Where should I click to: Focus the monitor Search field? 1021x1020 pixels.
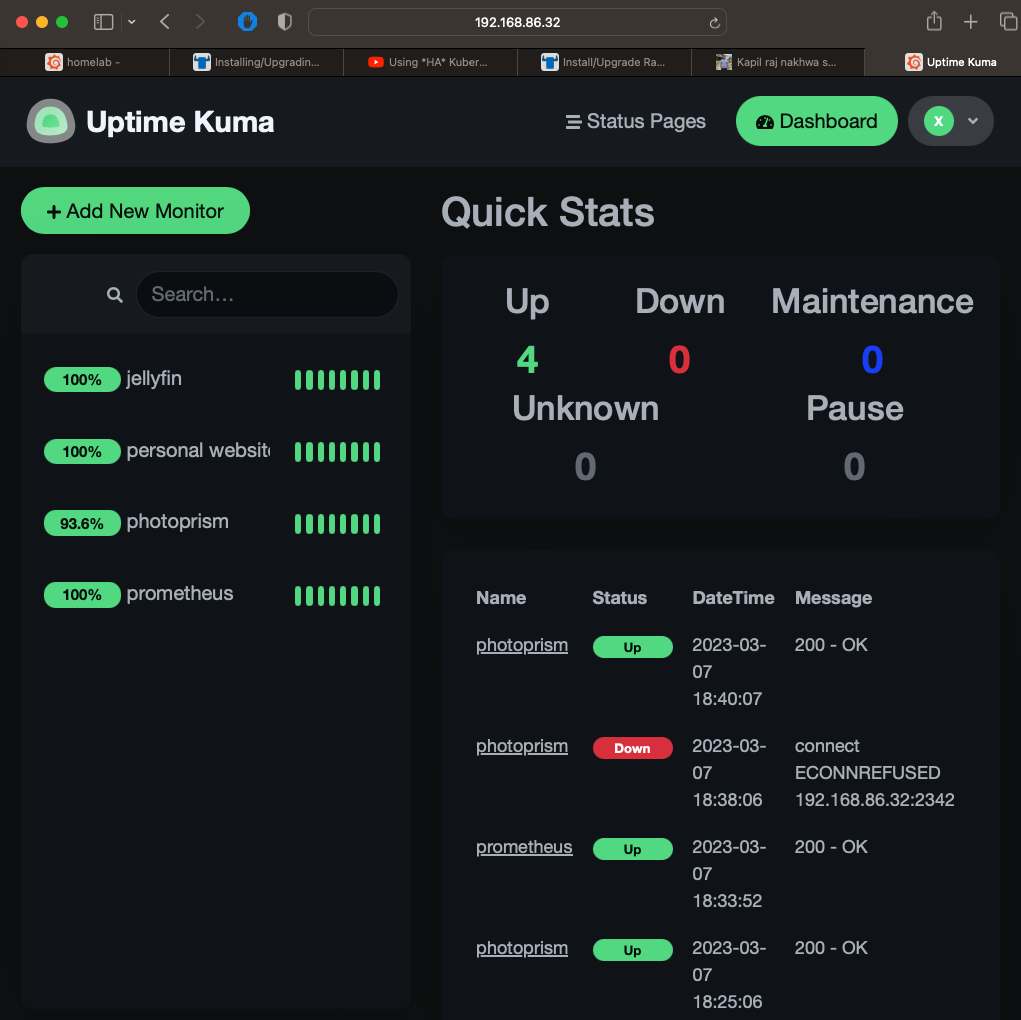point(267,294)
